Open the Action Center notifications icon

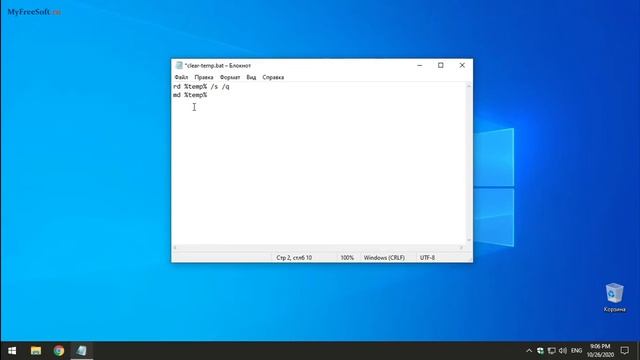coord(624,351)
